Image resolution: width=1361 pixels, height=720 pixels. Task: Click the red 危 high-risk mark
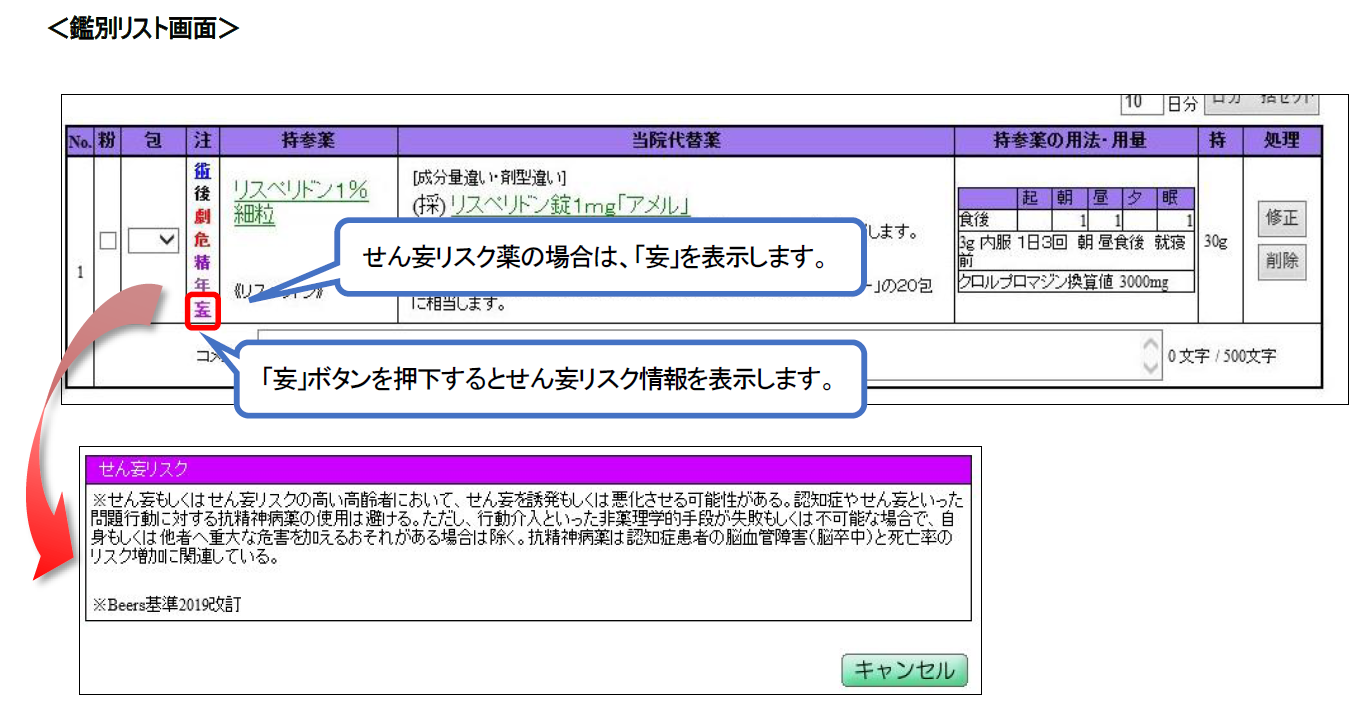(203, 240)
